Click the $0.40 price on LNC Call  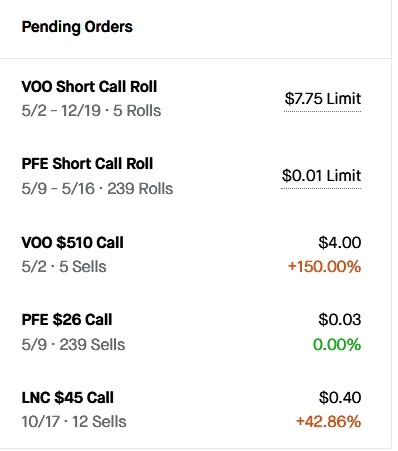coord(340,397)
